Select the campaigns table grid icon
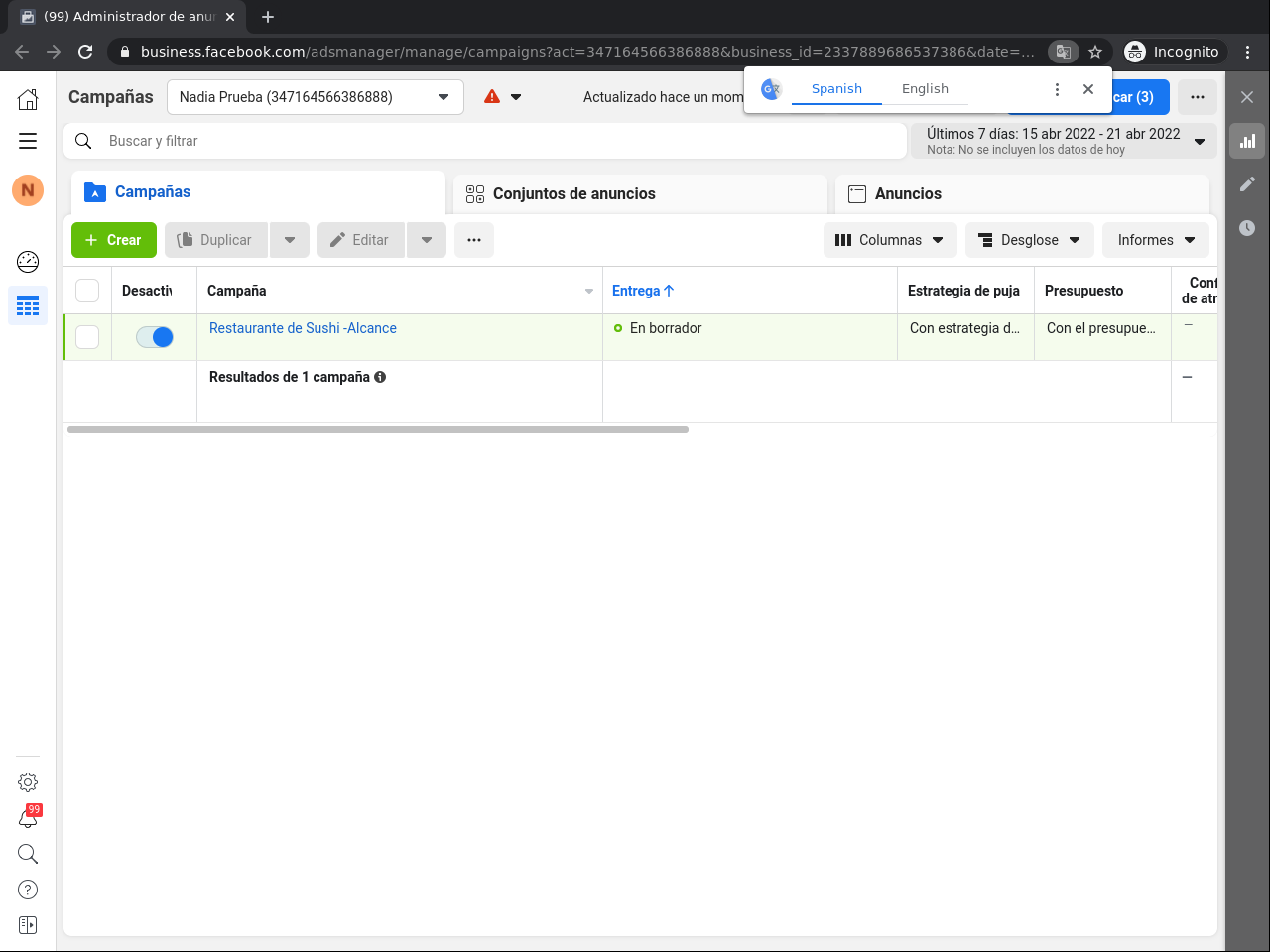This screenshot has height=952, width=1270. 28,305
